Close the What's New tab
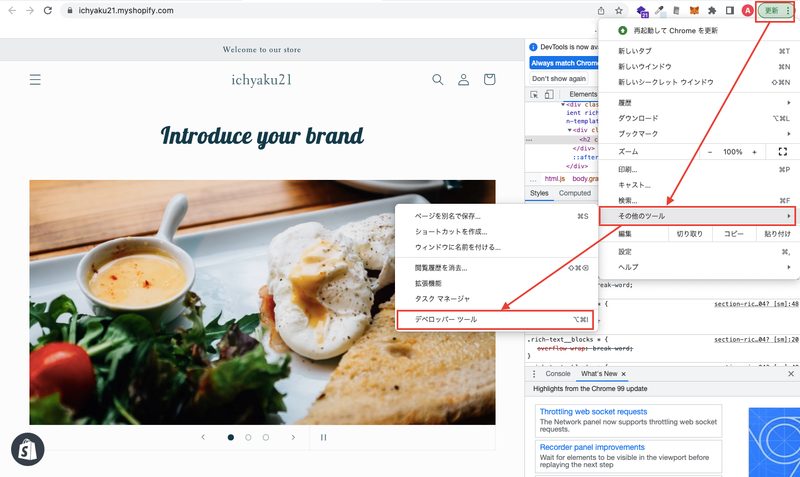The image size is (800, 477). tap(623, 374)
